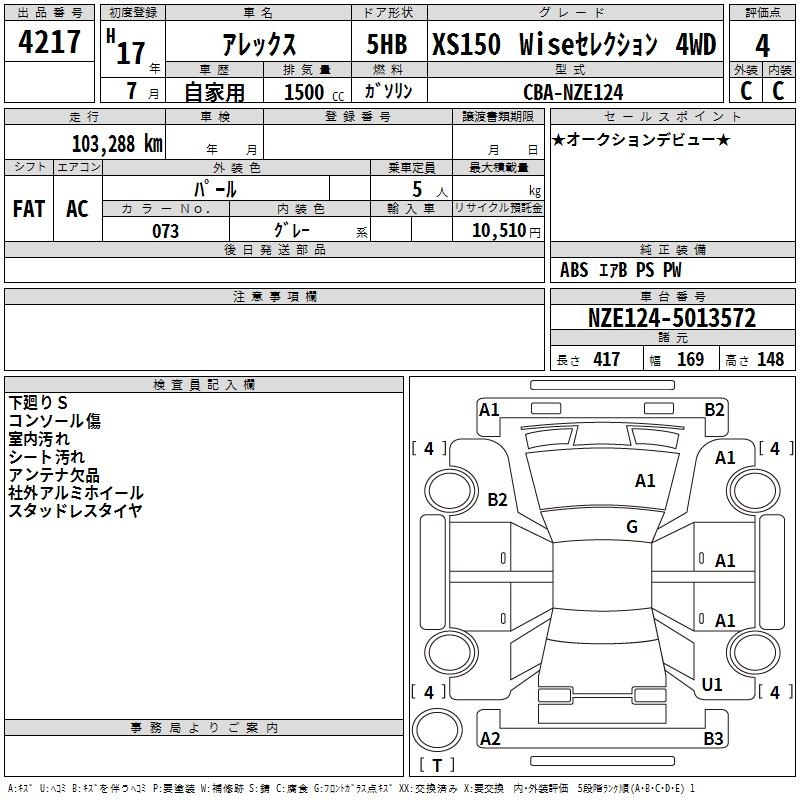The width and height of the screenshot is (800, 800).
Task: Click the B3 mark on rear bumper
Action: coord(714,738)
